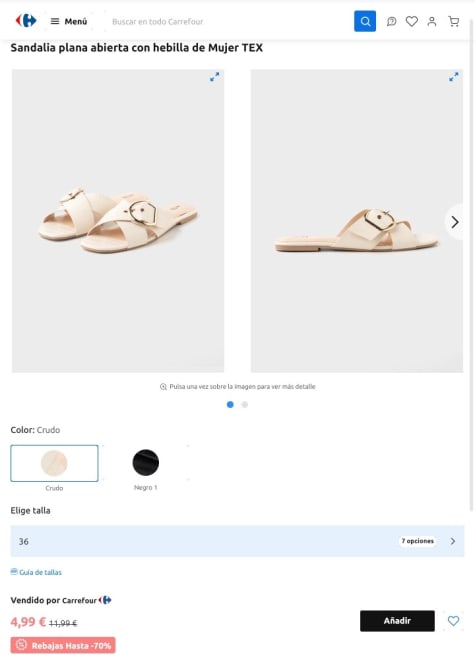Open the chat help icon

tap(391, 21)
